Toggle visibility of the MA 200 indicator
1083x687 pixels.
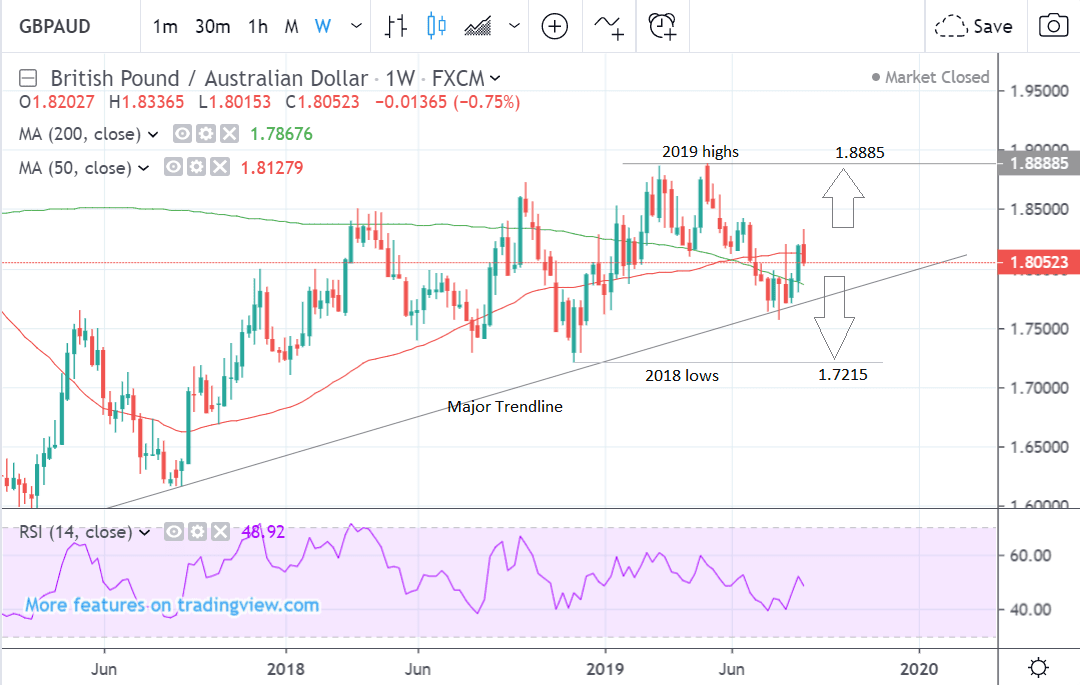183,134
